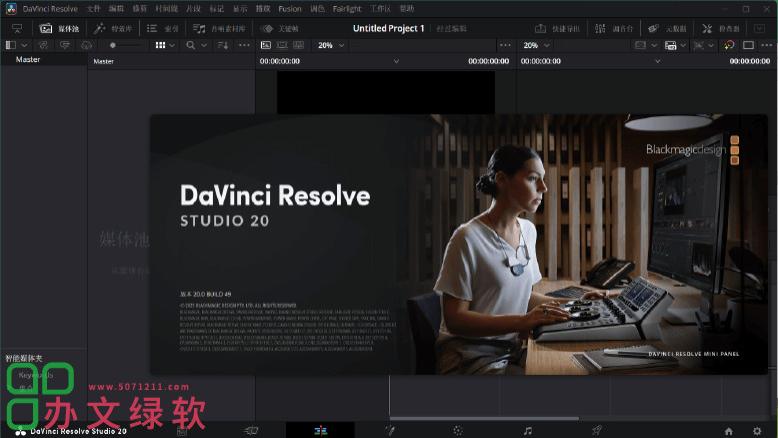Click the 快捷导出 quick export button
This screenshot has height=438, width=778.
pos(557,29)
